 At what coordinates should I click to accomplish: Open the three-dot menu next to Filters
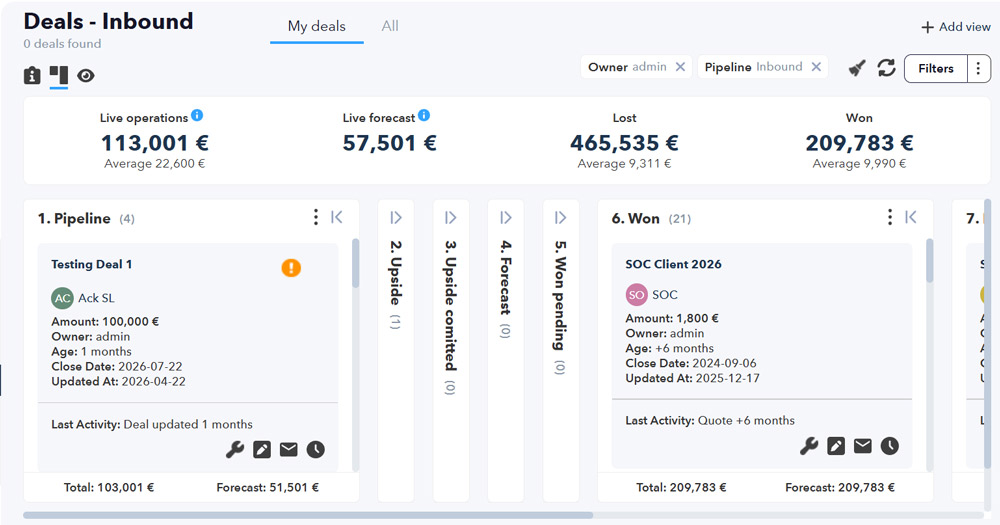(978, 68)
